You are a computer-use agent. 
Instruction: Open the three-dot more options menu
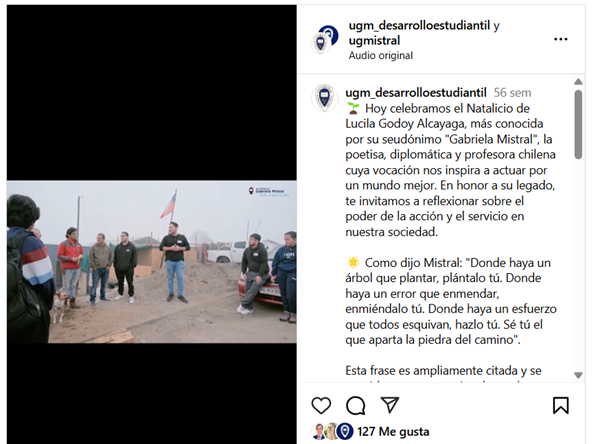[561, 39]
